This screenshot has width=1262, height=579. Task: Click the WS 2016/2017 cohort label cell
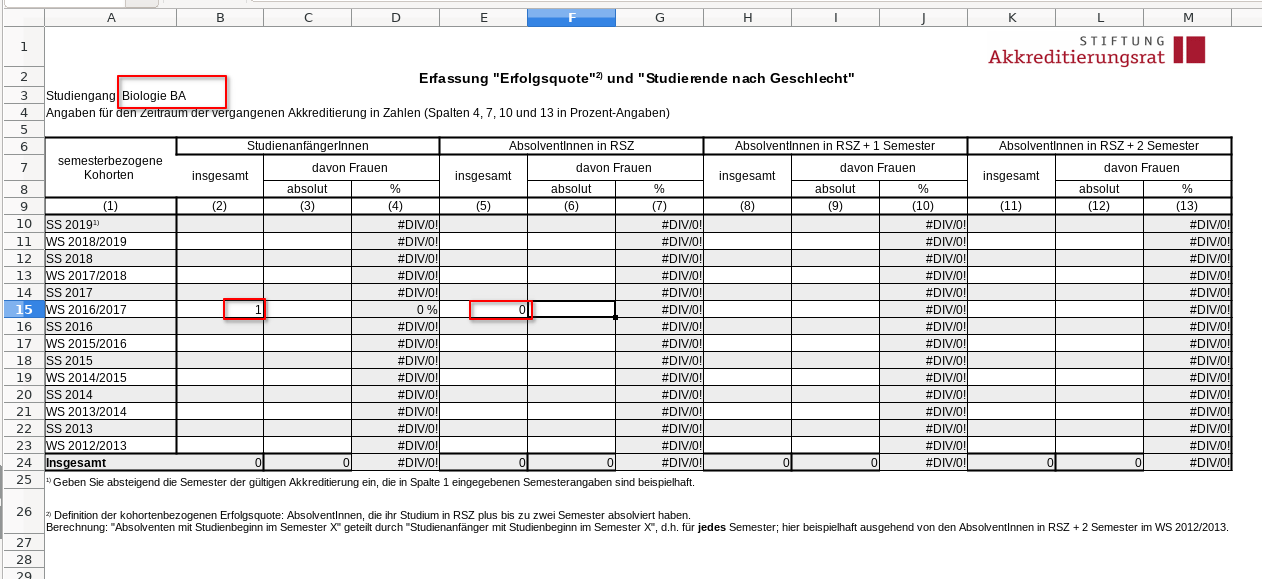tap(110, 310)
